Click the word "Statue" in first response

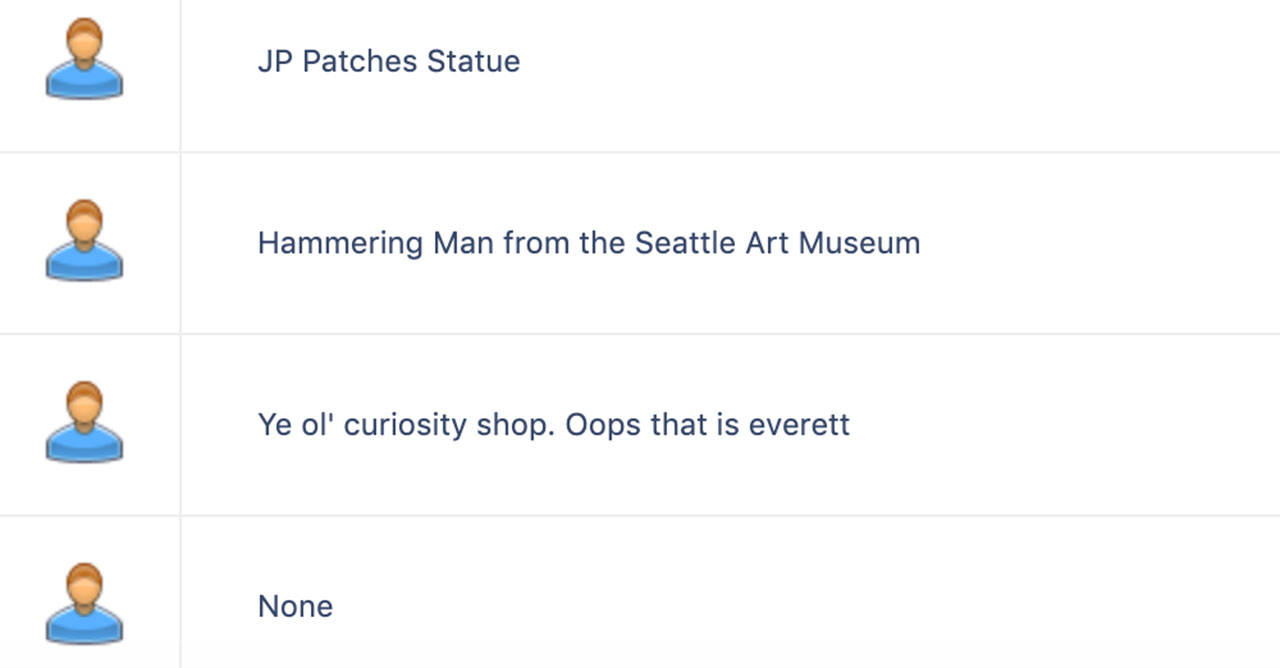pyautogui.click(x=474, y=61)
